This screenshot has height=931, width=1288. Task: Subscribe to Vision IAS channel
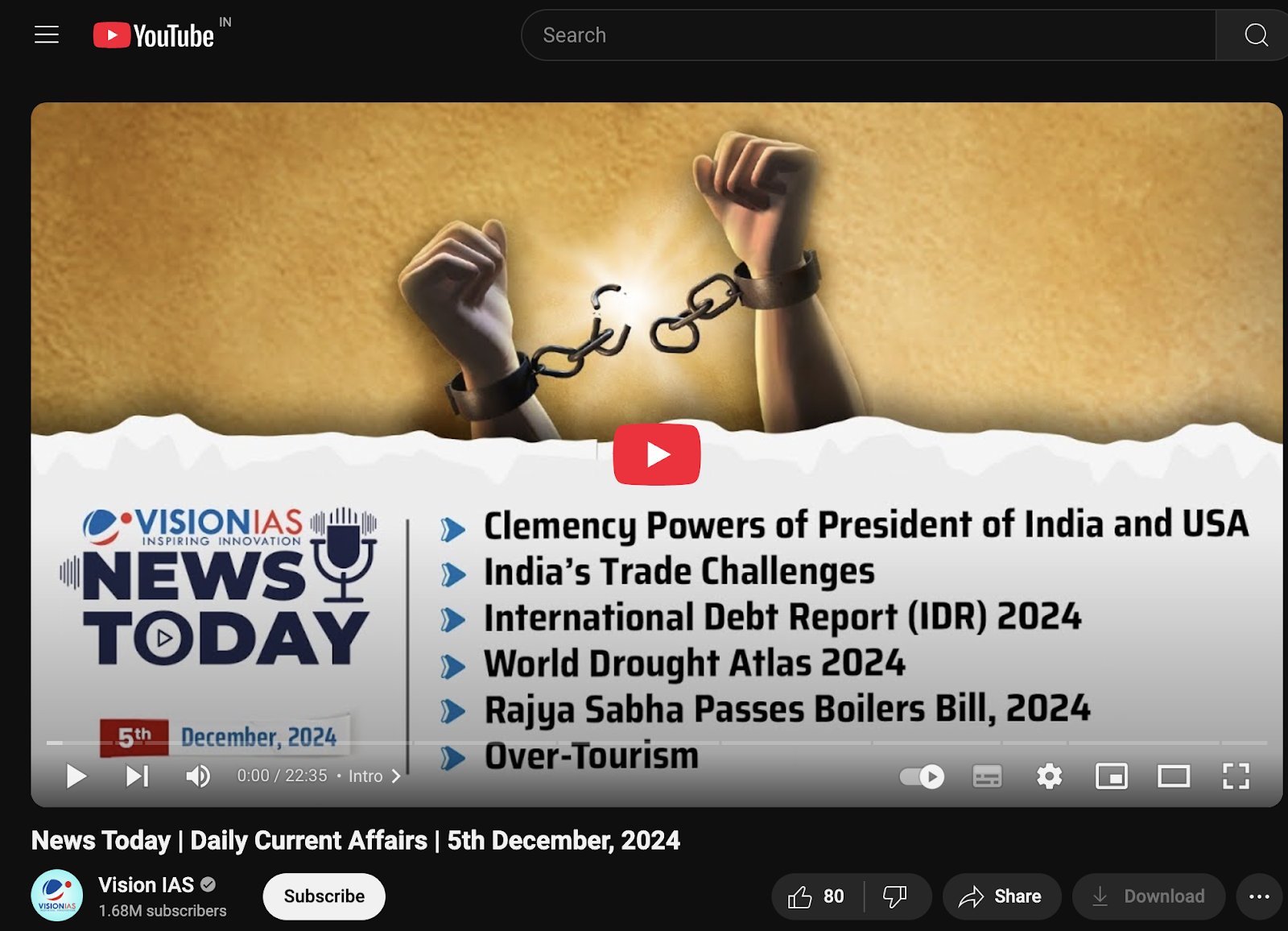tap(324, 896)
